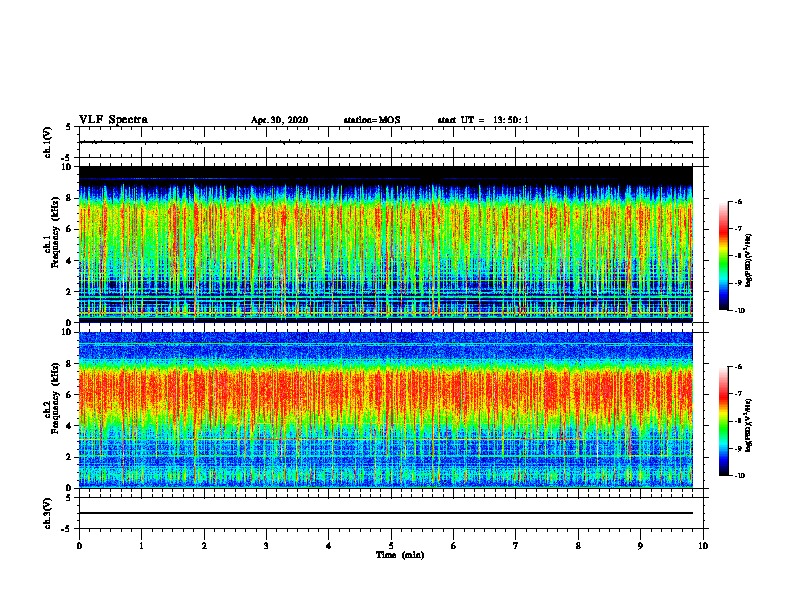
Task: Click the "Time (min)" x-axis label
Action: [x=400, y=555]
